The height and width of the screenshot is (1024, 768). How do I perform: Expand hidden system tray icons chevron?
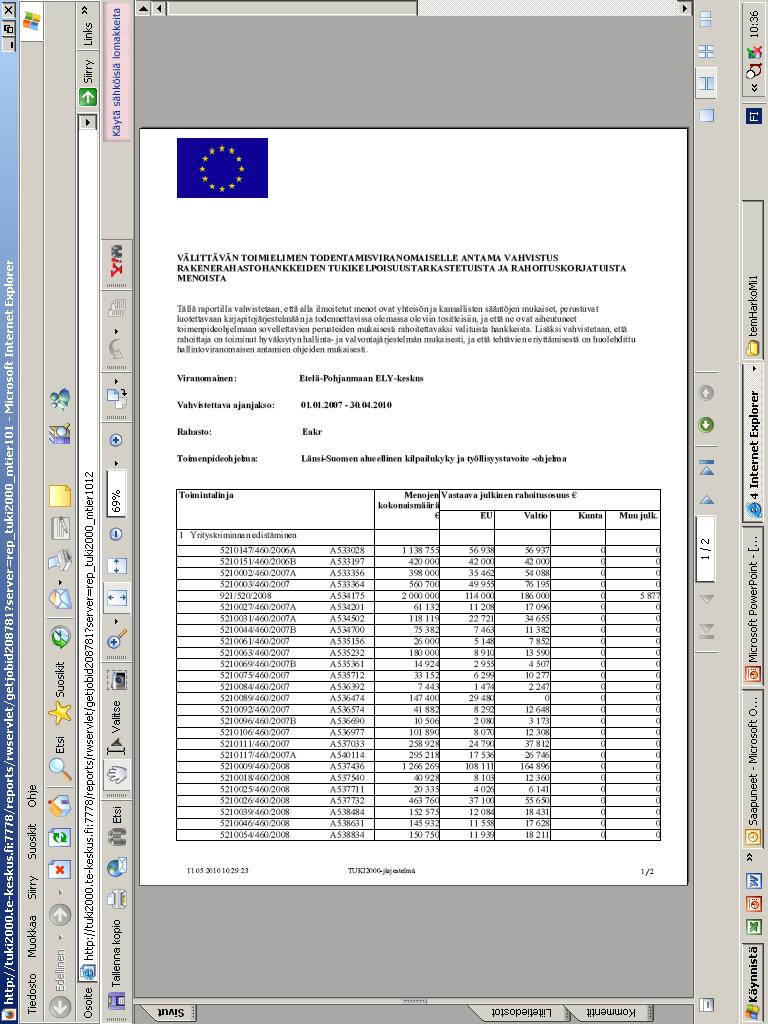[x=754, y=89]
